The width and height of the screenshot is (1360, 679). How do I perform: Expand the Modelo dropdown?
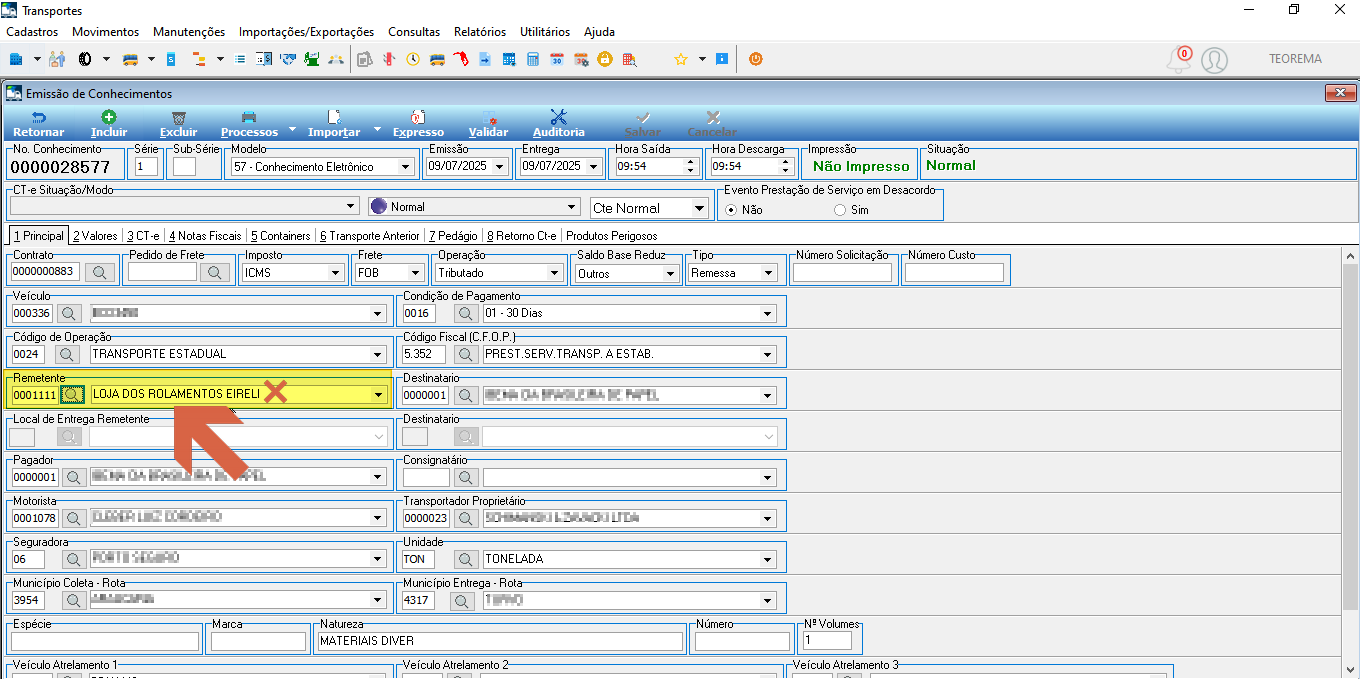pos(405,167)
